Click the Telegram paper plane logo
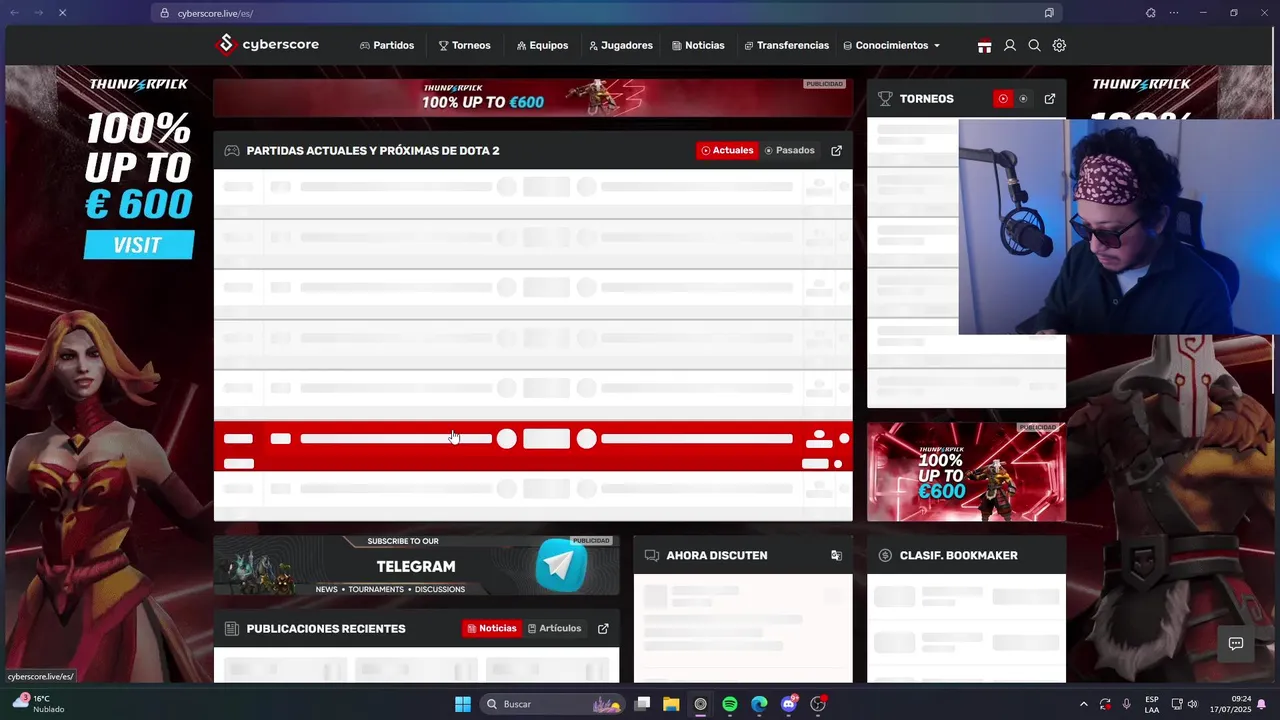Screen dimensions: 1280x720 pyautogui.click(x=561, y=566)
